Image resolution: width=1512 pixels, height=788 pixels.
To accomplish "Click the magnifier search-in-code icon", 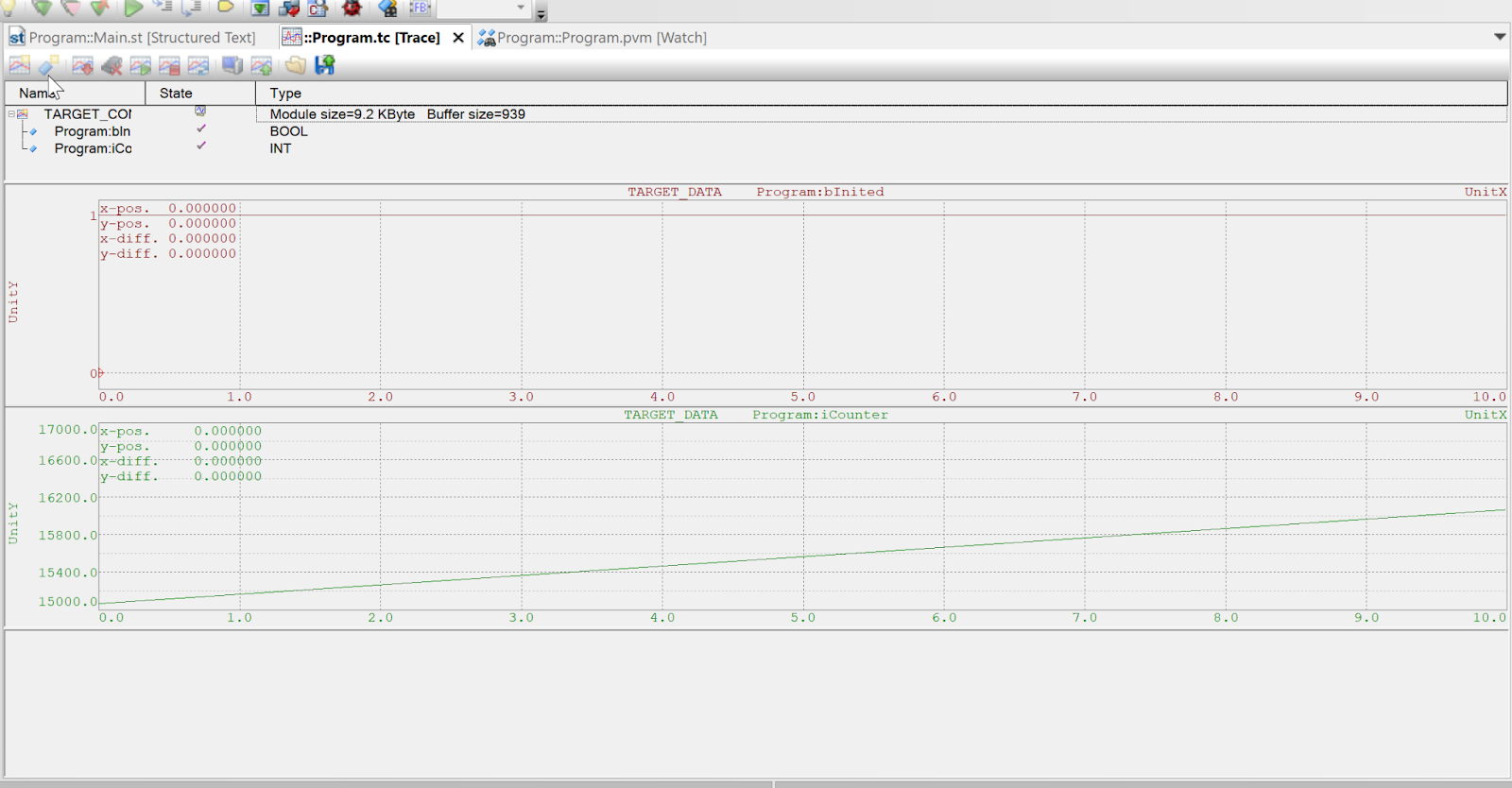I will point(318,8).
